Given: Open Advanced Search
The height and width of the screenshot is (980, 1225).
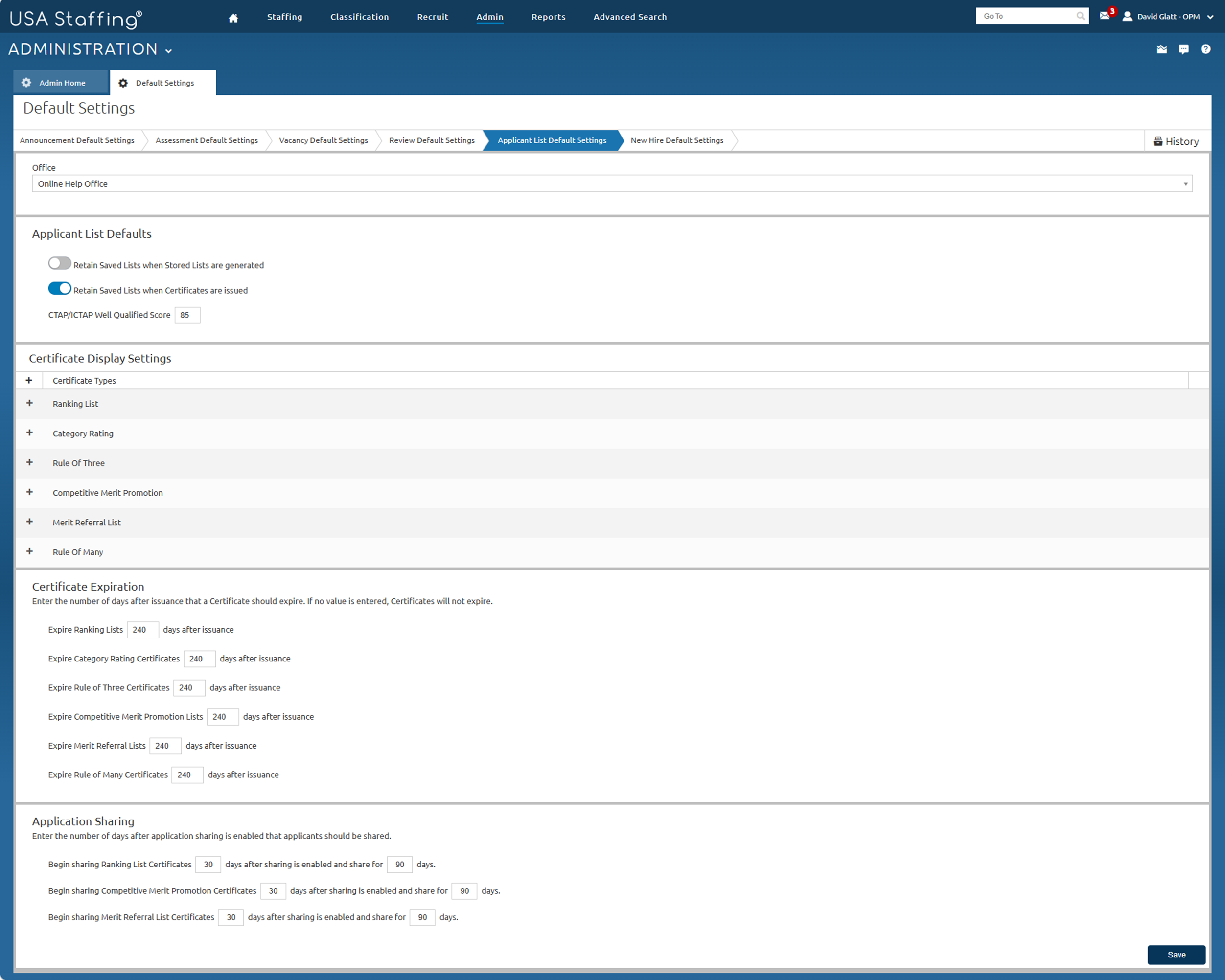Looking at the screenshot, I should point(630,17).
